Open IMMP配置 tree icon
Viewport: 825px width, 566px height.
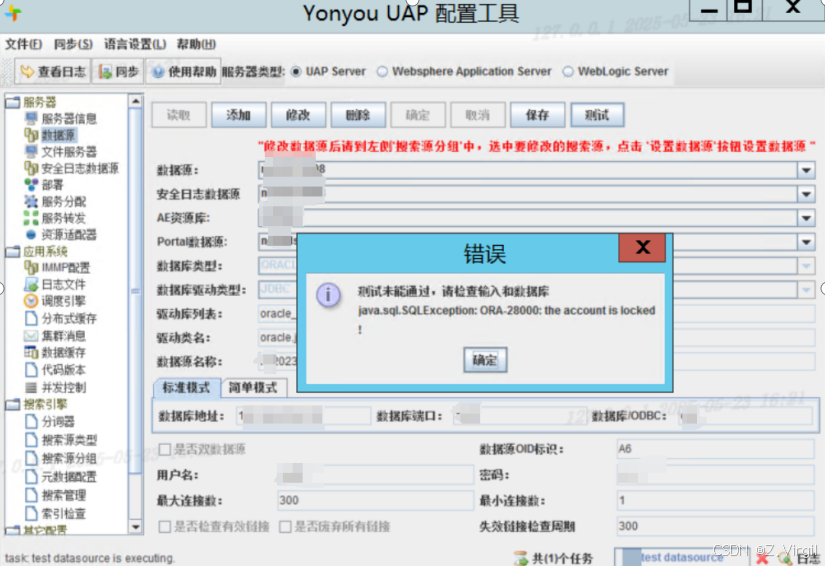(x=31, y=267)
